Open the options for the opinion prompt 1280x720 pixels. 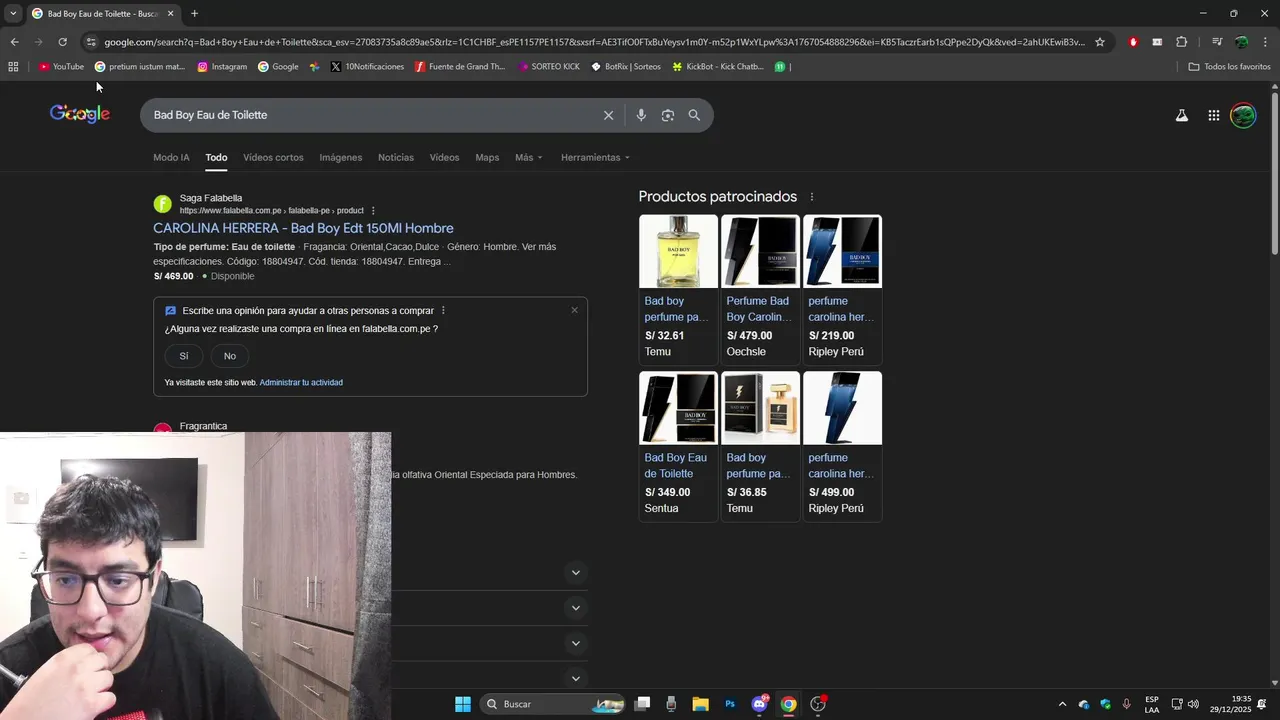443,311
